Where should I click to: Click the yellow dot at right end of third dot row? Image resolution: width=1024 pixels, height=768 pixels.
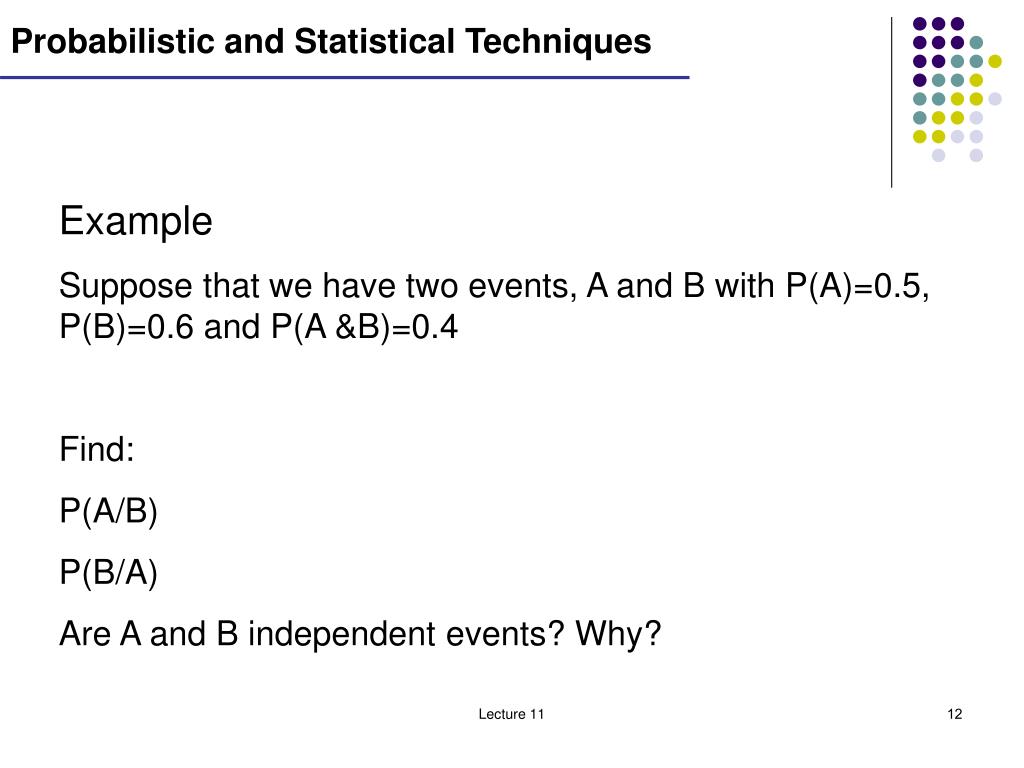click(995, 61)
